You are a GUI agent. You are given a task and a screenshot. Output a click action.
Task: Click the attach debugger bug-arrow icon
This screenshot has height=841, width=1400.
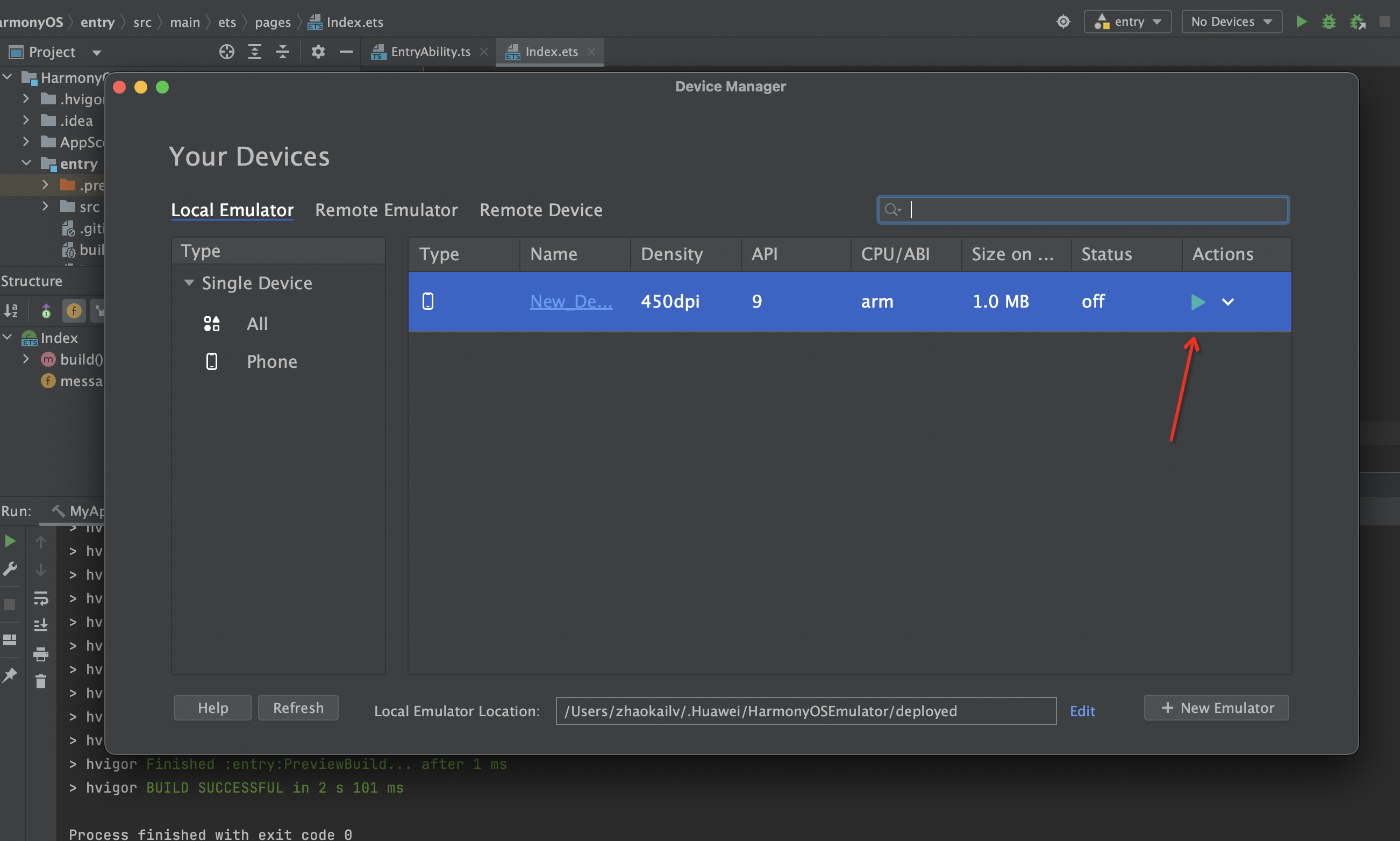[1358, 22]
